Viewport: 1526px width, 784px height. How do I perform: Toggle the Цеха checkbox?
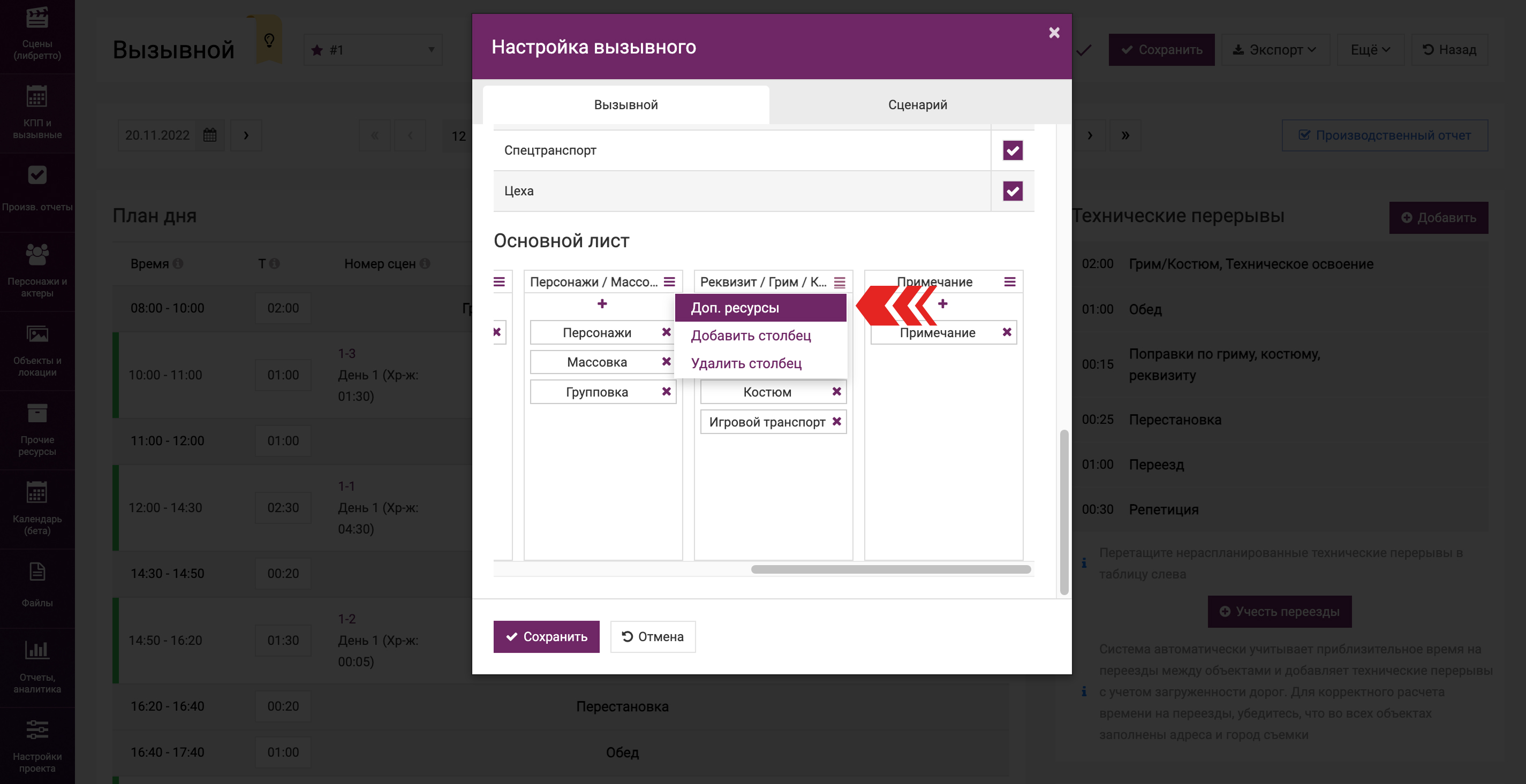pyautogui.click(x=1013, y=191)
